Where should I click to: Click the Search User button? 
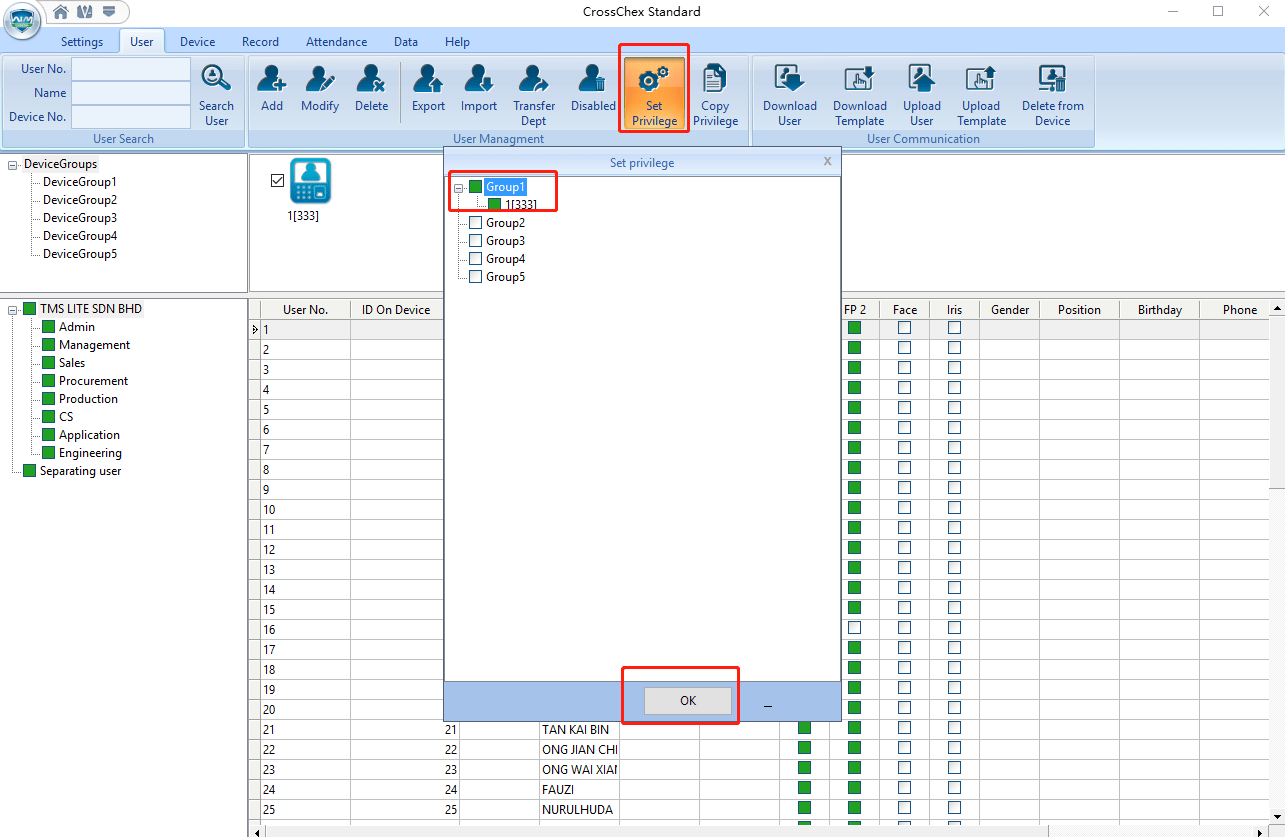pos(216,93)
